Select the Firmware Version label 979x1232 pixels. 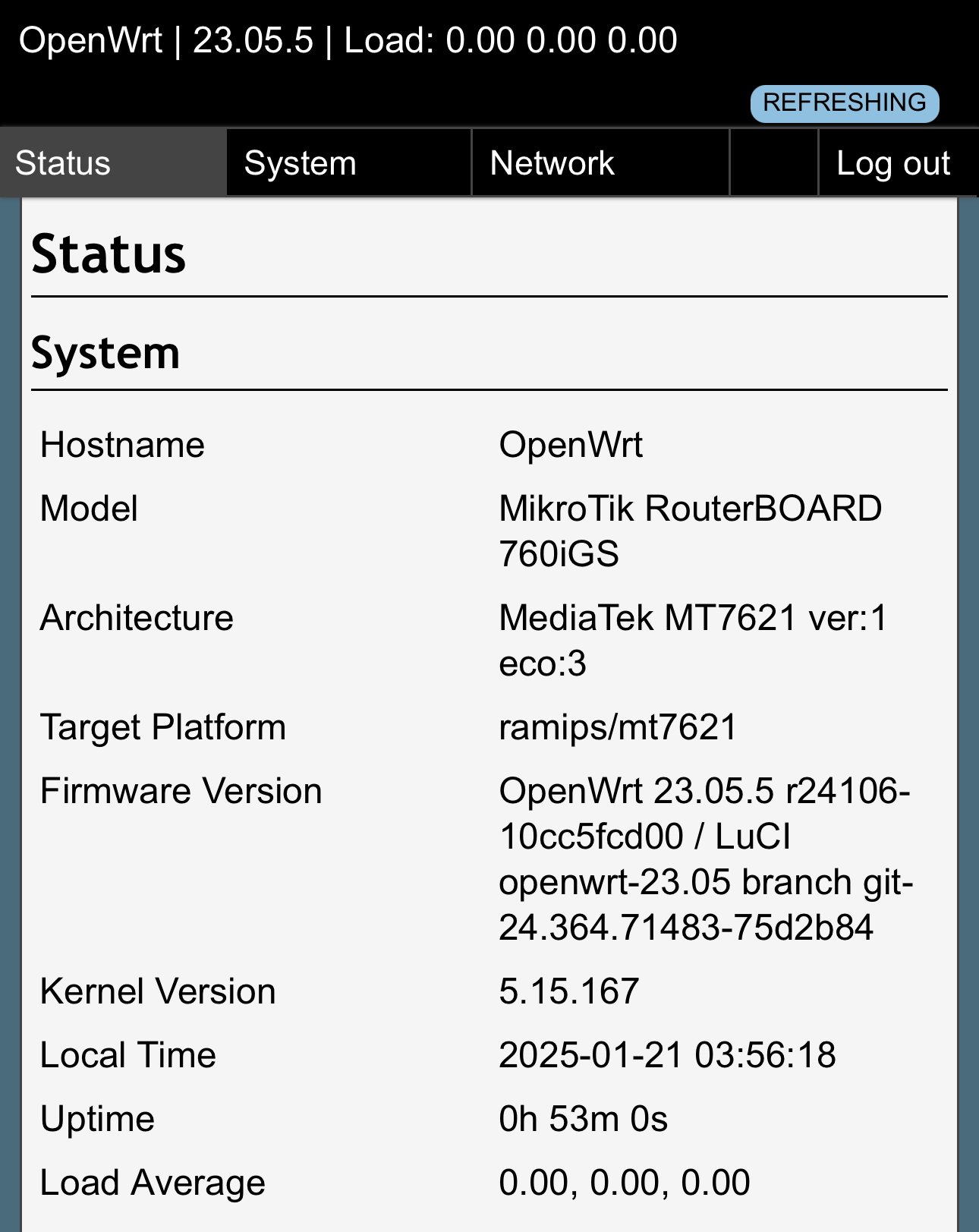tap(181, 791)
